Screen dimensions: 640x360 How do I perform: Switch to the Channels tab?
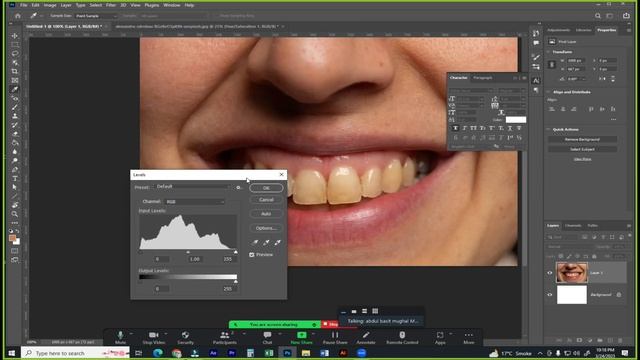coord(573,226)
